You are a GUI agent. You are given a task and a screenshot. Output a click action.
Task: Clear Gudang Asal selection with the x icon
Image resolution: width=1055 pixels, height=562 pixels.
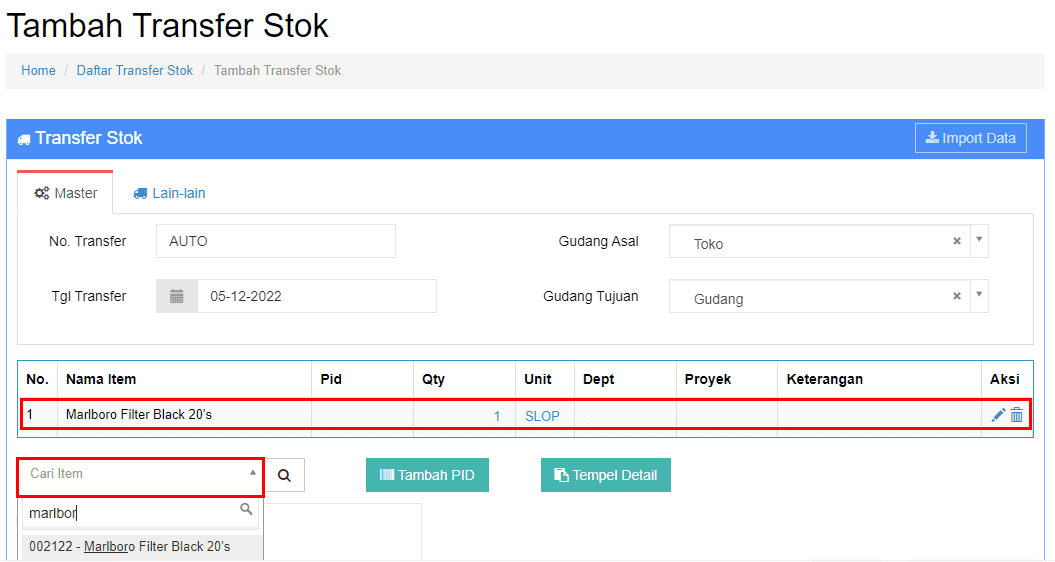956,241
